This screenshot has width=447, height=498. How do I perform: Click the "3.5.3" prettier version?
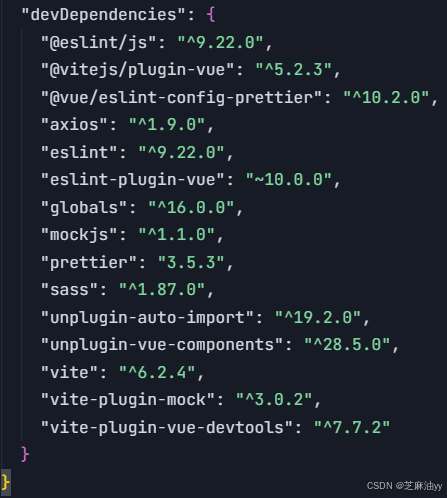[191, 263]
